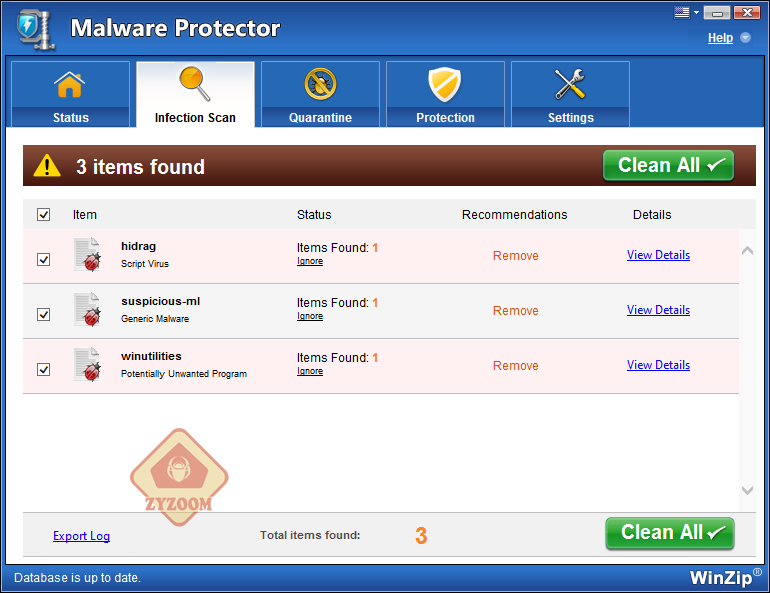Click the hidrag item name
This screenshot has width=770, height=593.
tap(138, 246)
